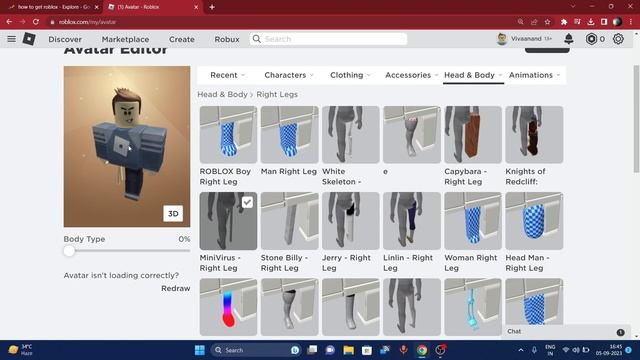640x360 pixels.
Task: Bookmark this page with the star icon
Action: pyautogui.click(x=547, y=22)
